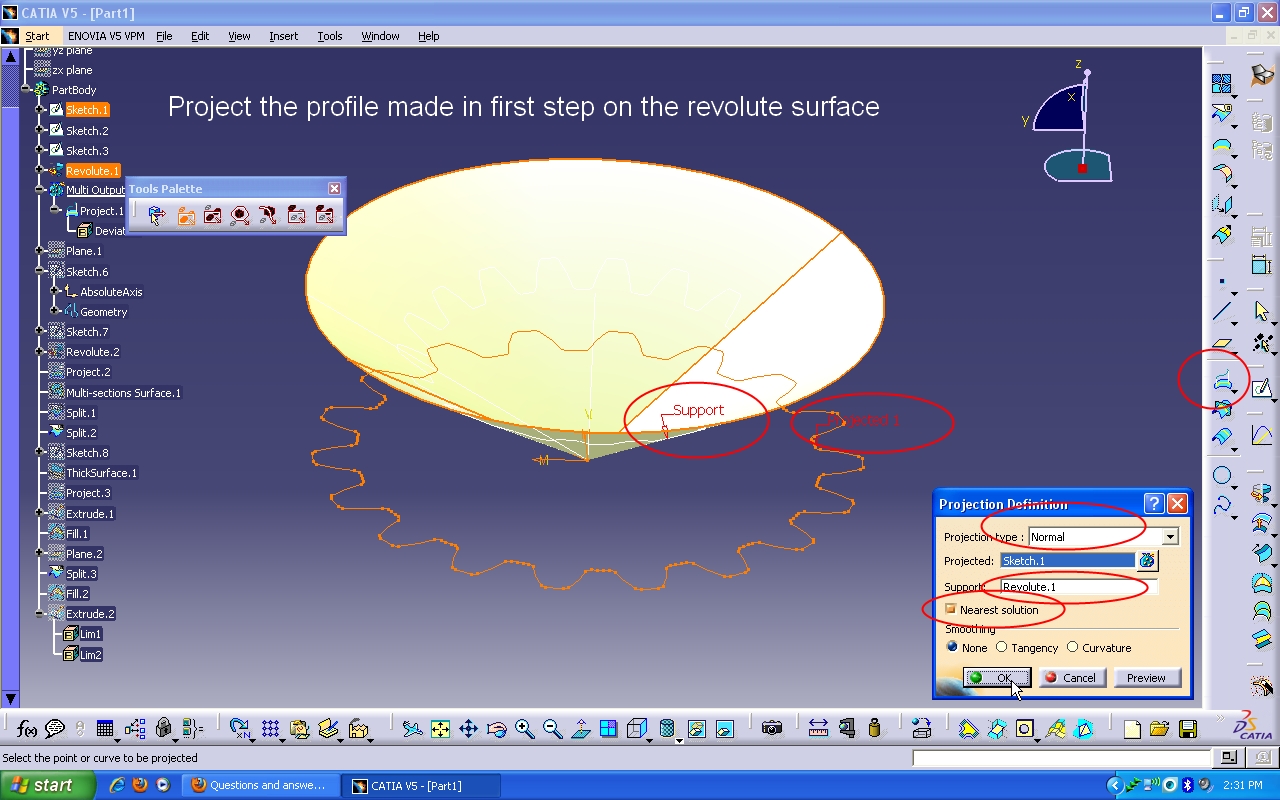1280x800 pixels.
Task: Open the Formula f(x) tool
Action: [x=27, y=729]
